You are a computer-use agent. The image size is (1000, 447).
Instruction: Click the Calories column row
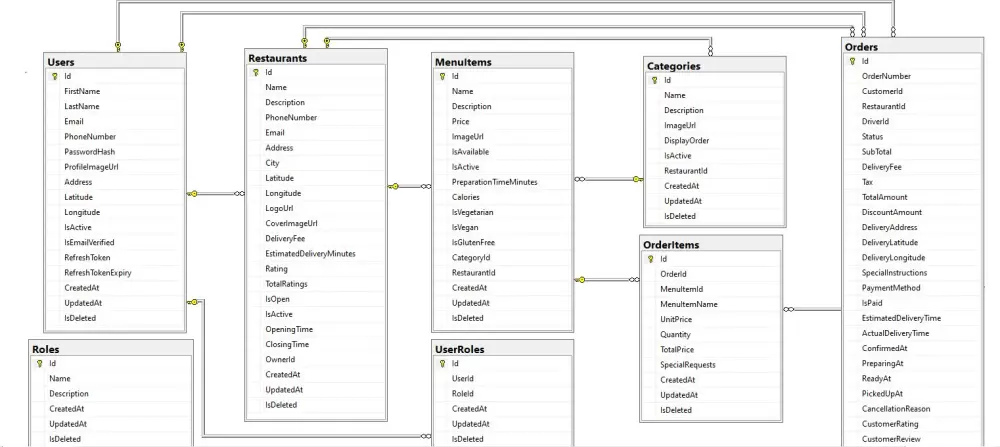[x=503, y=197]
